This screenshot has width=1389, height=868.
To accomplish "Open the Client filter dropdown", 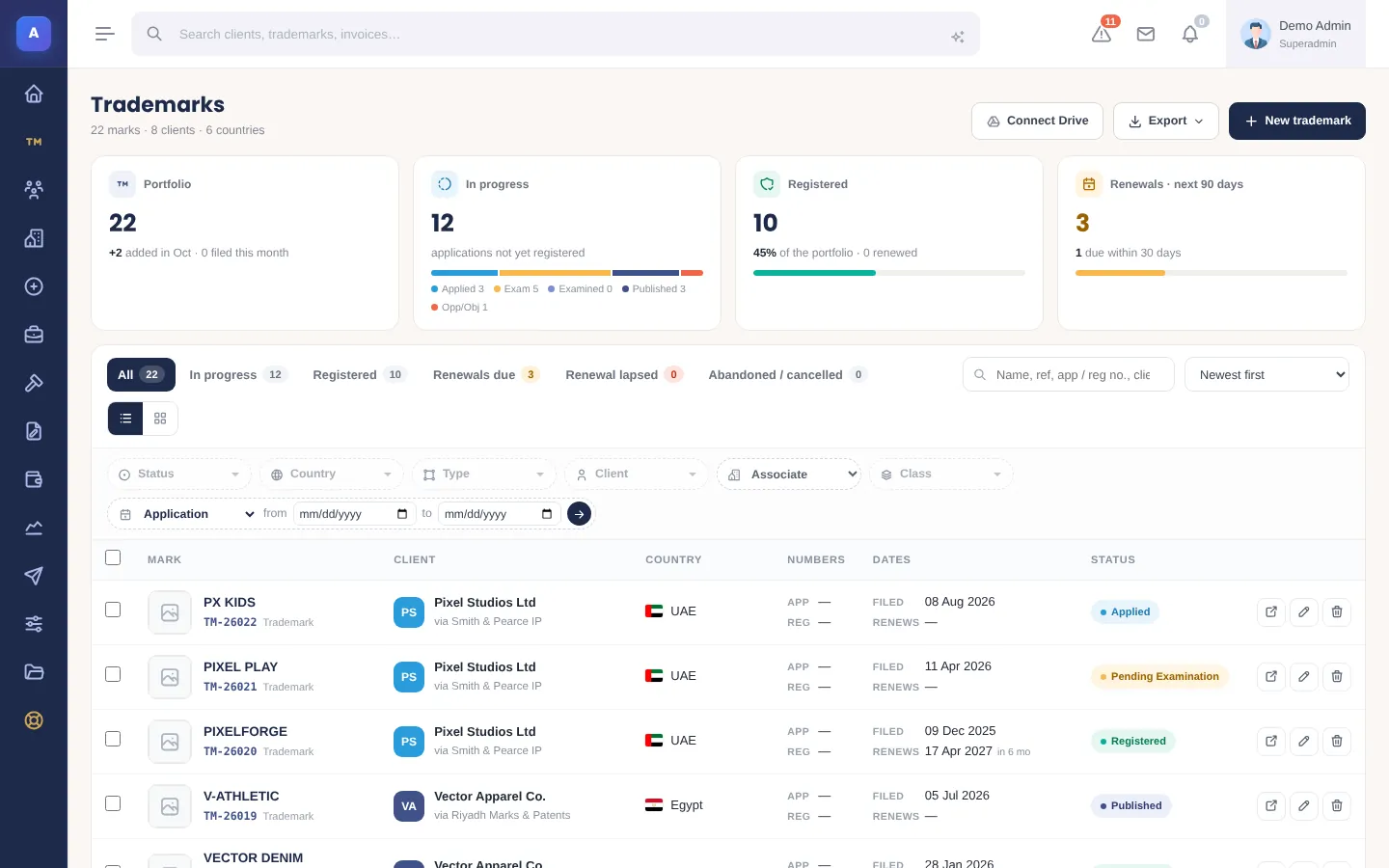I will pos(637,475).
